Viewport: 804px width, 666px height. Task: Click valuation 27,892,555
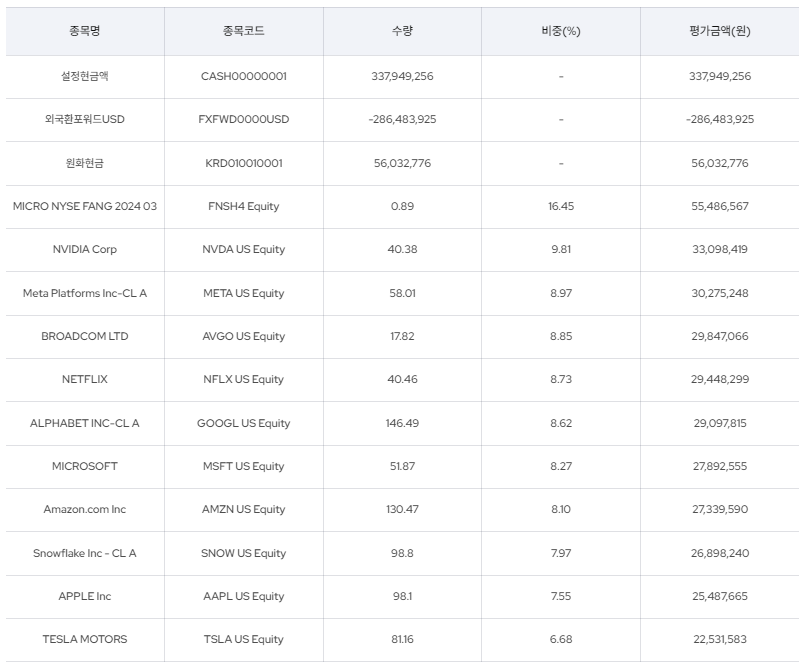tap(720, 467)
